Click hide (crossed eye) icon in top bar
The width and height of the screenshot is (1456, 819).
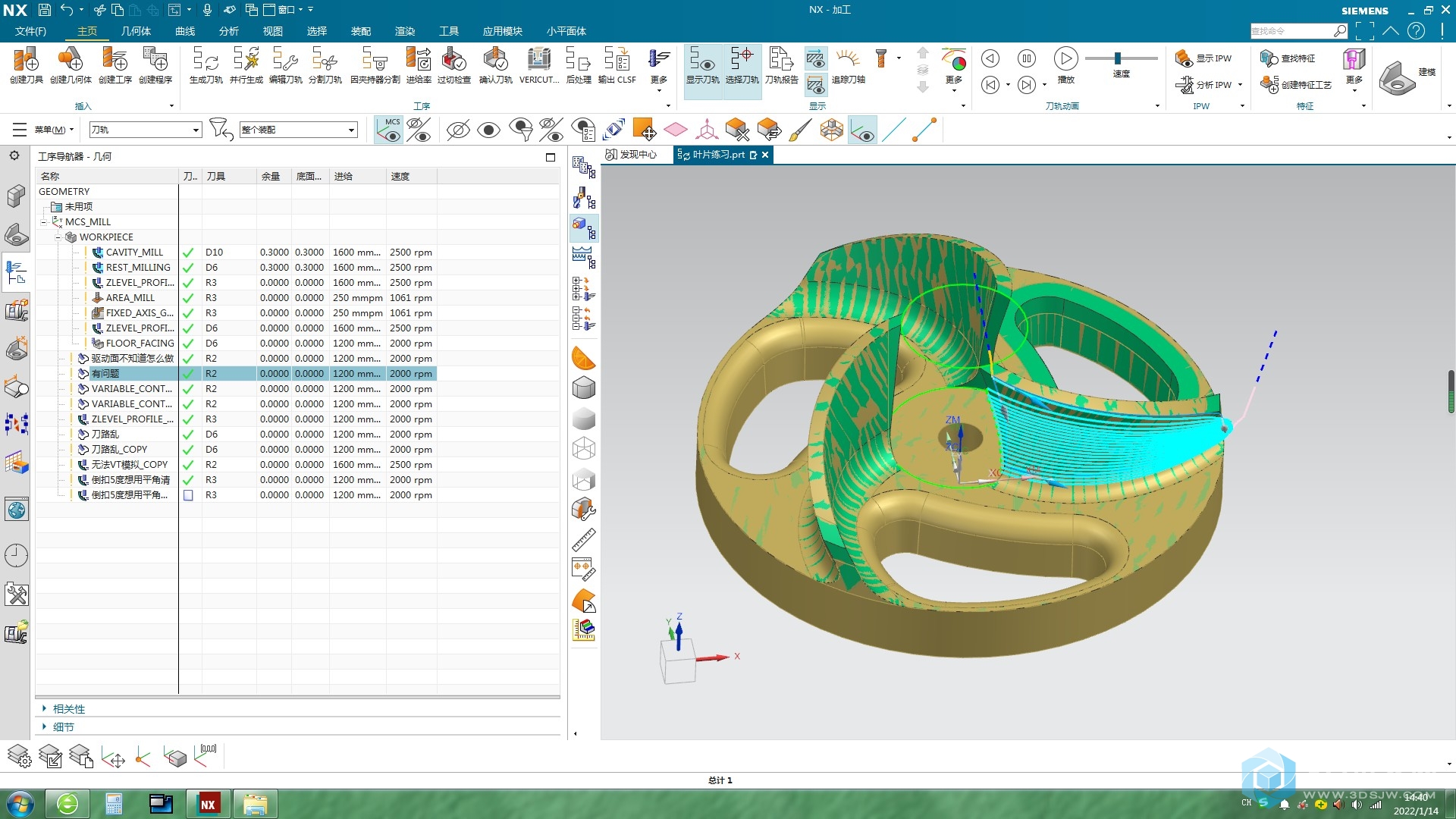(458, 130)
